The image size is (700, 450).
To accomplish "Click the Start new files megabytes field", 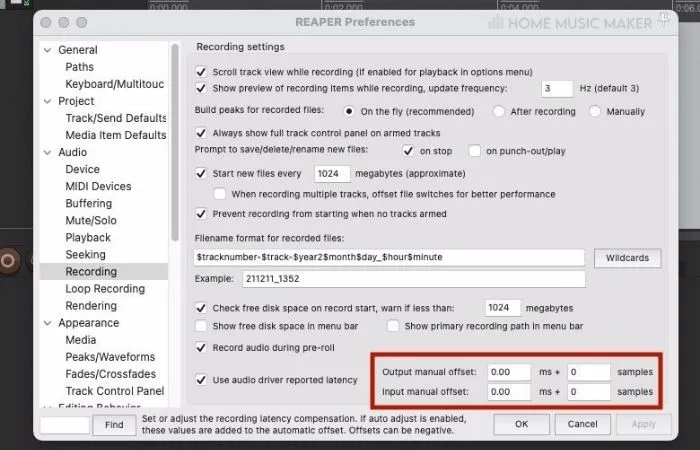I will [332, 174].
